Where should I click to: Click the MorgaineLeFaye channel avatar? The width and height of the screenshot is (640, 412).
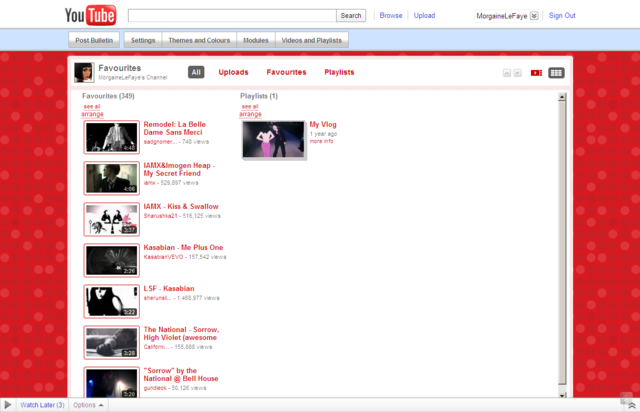[x=84, y=72]
